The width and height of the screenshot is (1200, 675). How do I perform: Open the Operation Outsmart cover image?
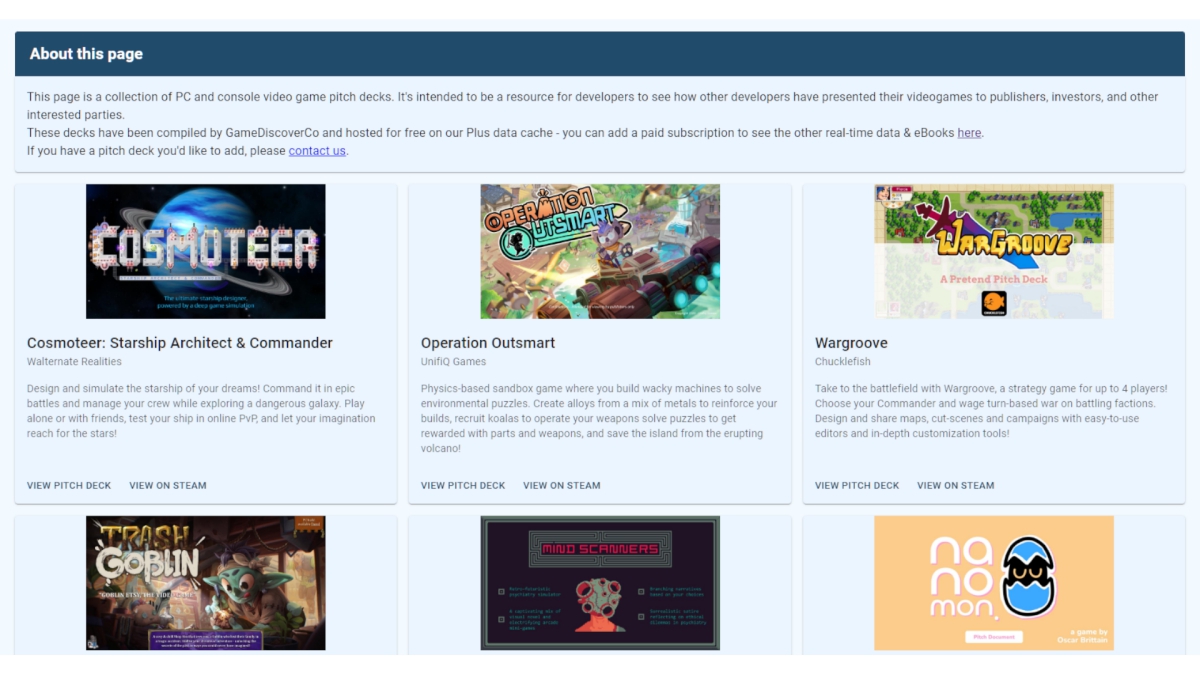click(x=600, y=251)
